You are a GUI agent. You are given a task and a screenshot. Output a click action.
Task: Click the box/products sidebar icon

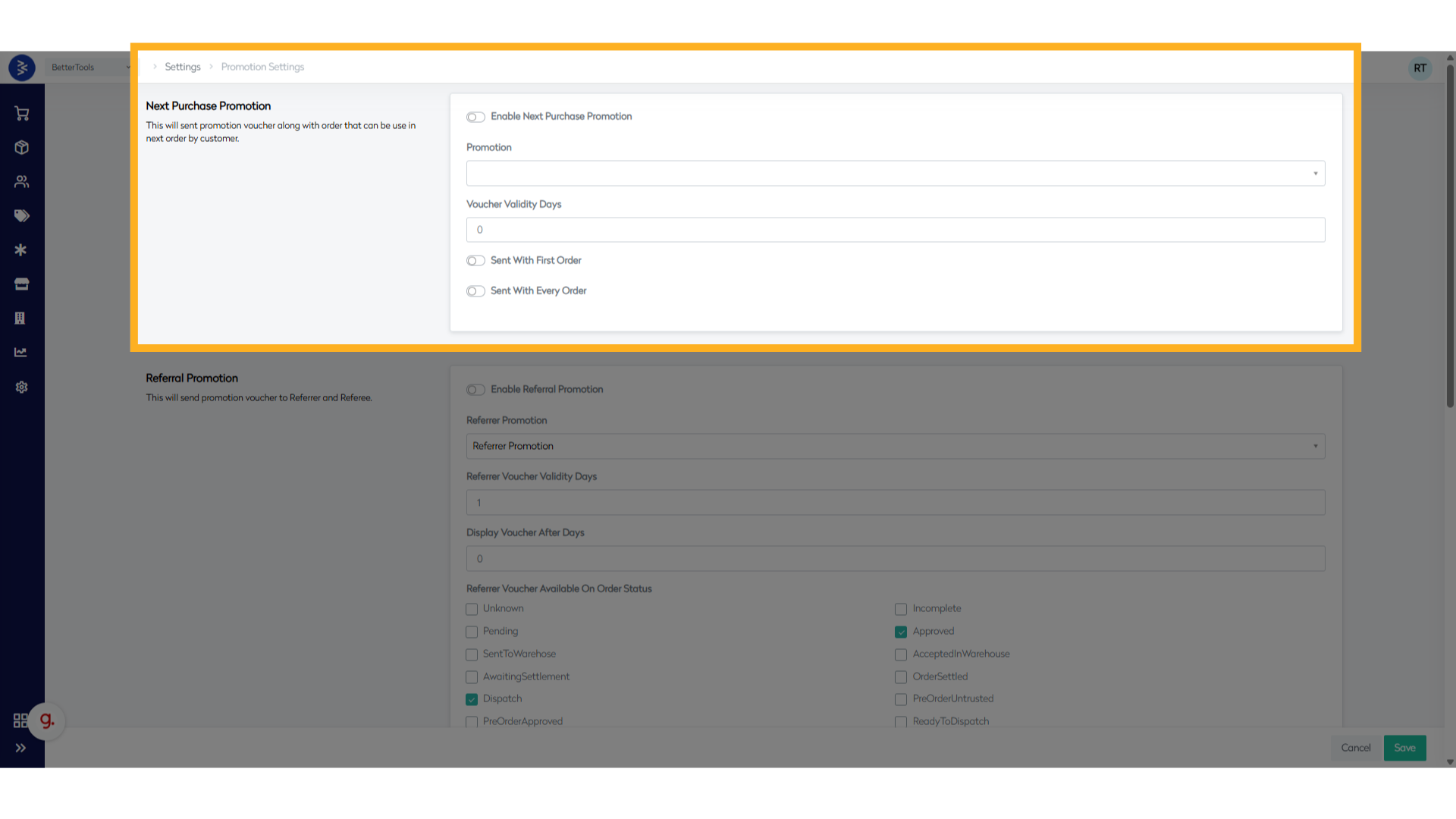click(x=21, y=148)
